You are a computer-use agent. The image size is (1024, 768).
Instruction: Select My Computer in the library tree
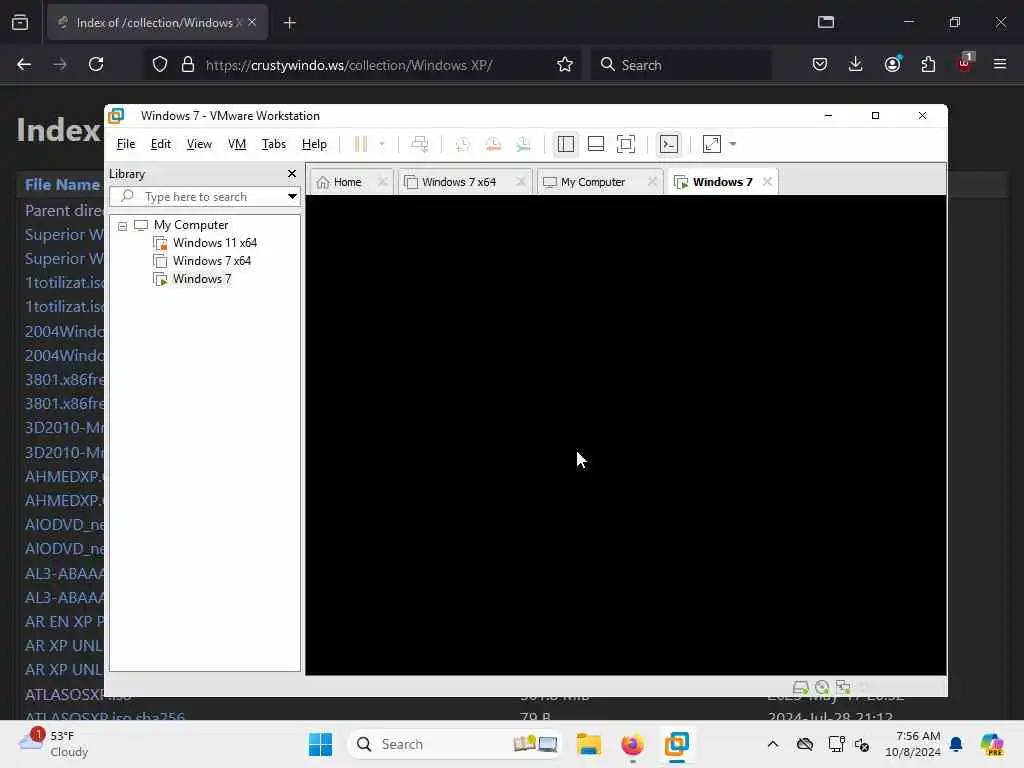pyautogui.click(x=191, y=225)
